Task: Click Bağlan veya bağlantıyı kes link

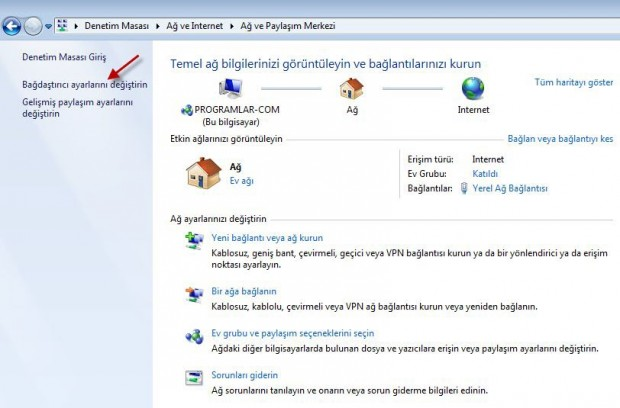Action: click(x=560, y=139)
